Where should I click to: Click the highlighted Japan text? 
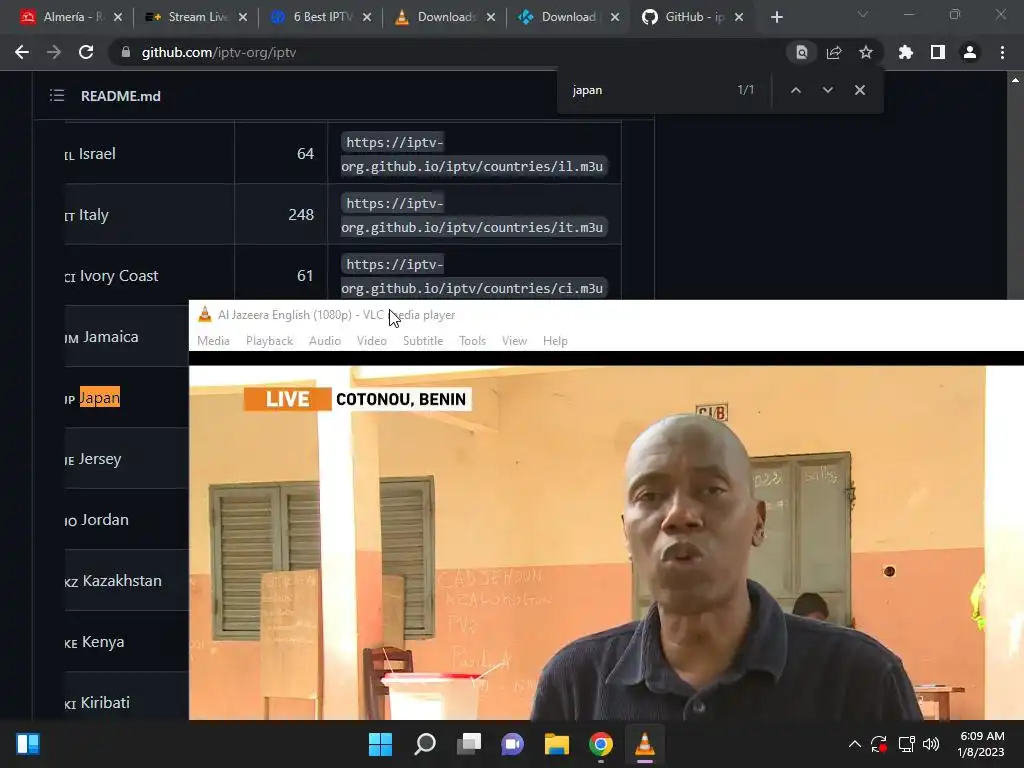(x=100, y=398)
